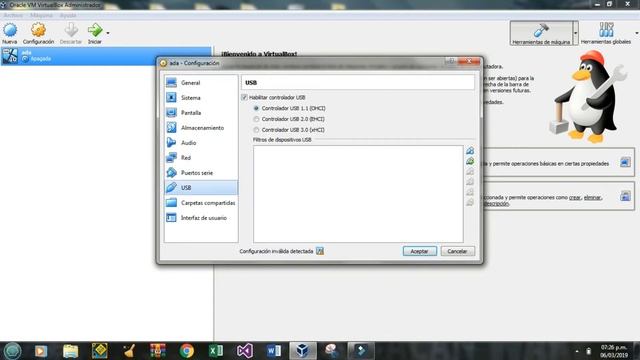The image size is (640, 360).
Task: Click the edit USB filter icon
Action: [470, 171]
